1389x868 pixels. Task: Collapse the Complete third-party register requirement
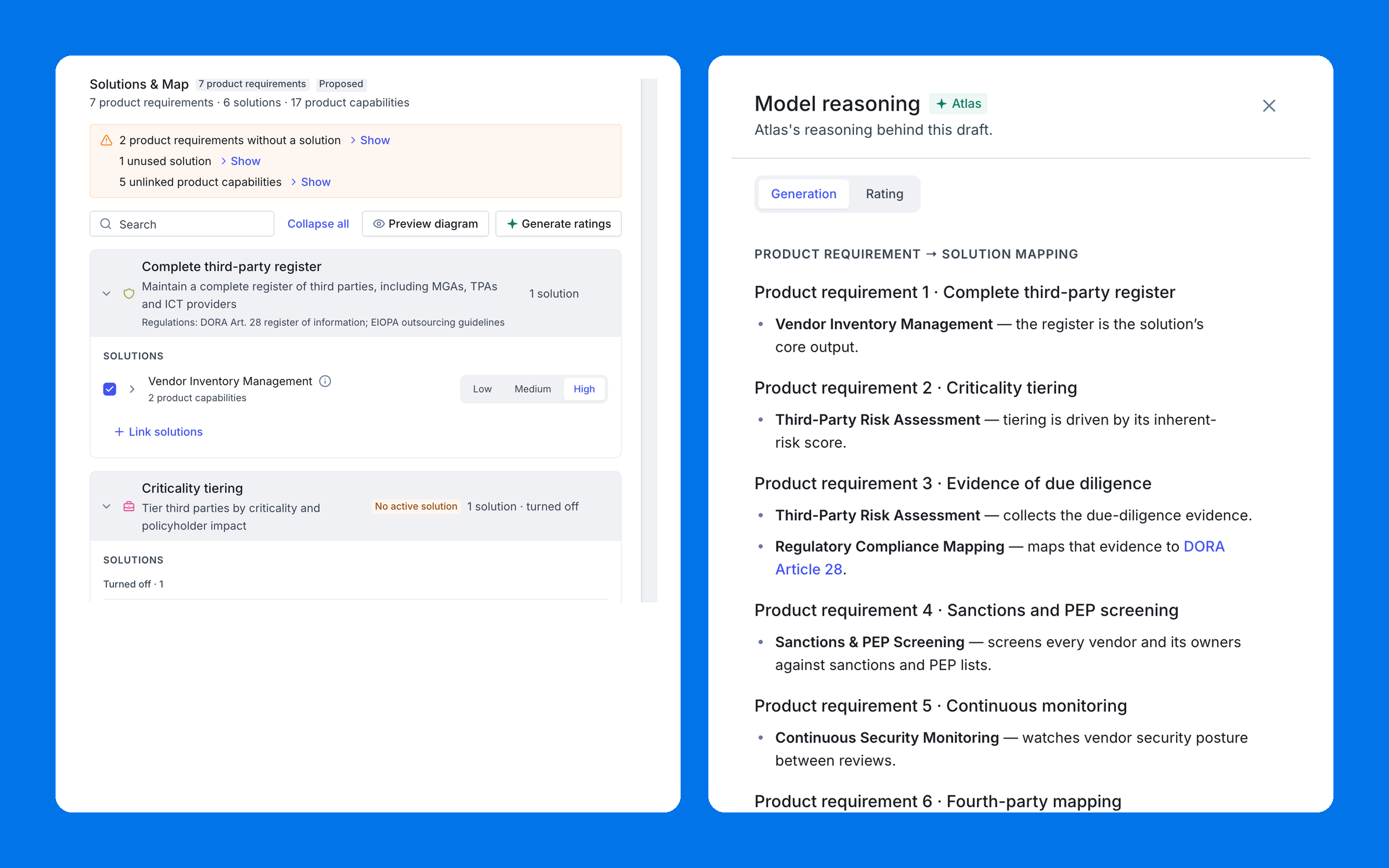pyautogui.click(x=106, y=293)
